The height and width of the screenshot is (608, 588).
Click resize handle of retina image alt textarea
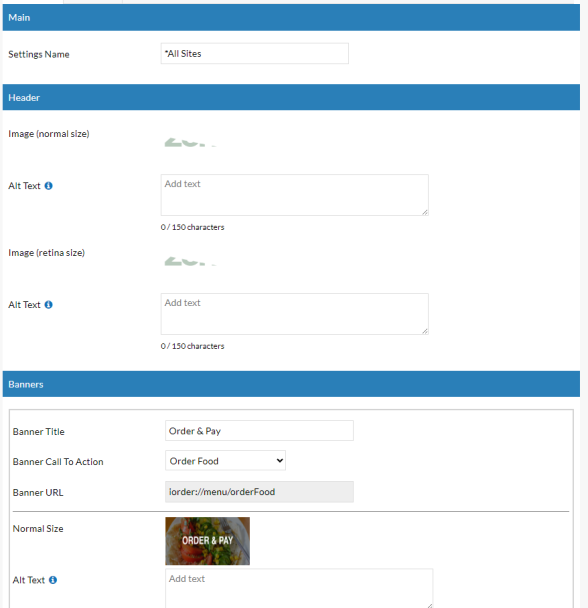click(425, 331)
